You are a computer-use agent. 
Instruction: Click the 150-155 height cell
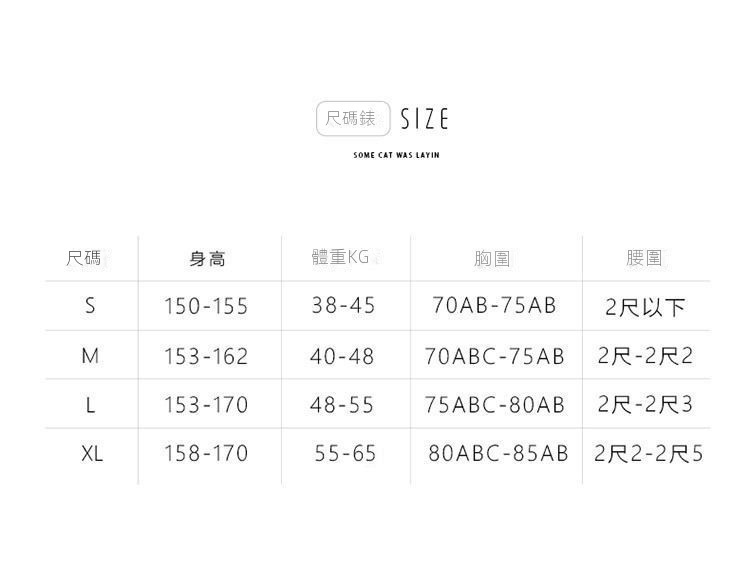206,306
